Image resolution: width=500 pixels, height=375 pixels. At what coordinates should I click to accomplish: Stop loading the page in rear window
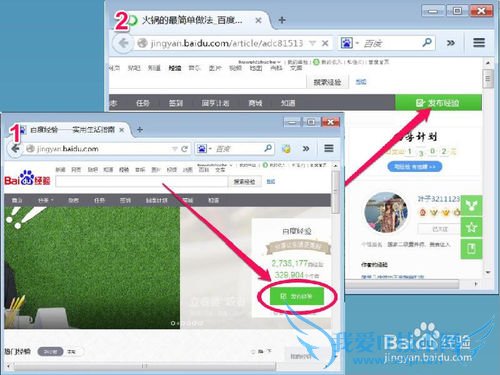point(325,43)
